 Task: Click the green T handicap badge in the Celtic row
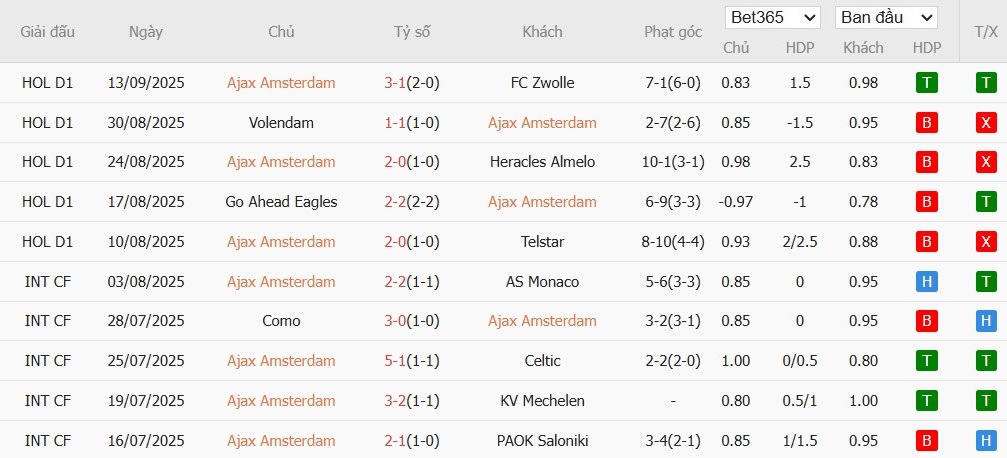(927, 361)
